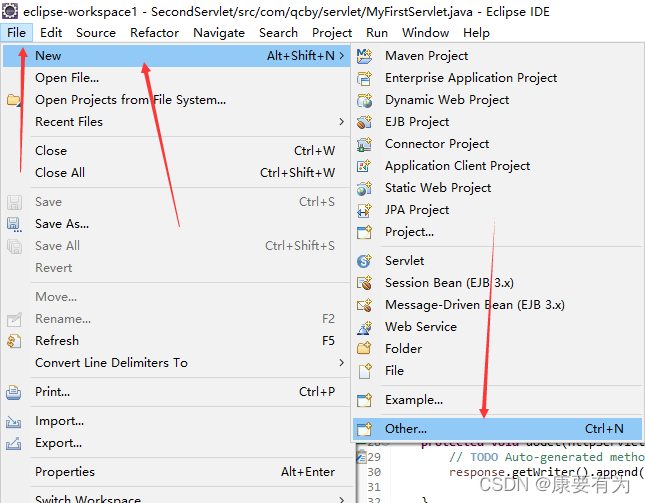Screen dimensions: 645x503
Task: Select Open Projects from File System...
Action: point(176,100)
